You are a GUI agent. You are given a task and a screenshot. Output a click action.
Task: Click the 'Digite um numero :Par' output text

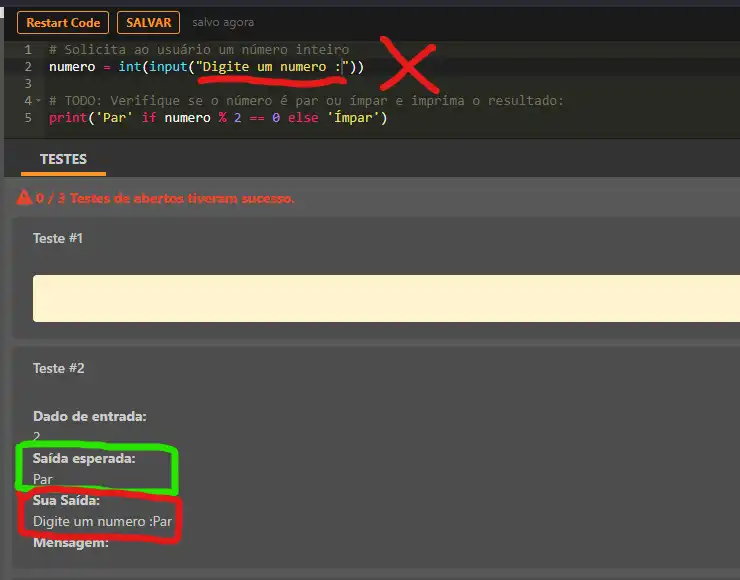[96, 521]
